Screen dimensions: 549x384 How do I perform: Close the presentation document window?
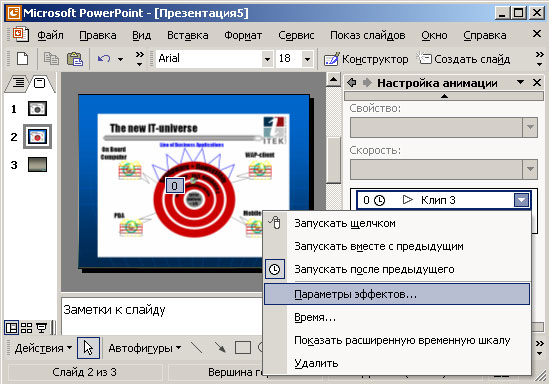coord(537,34)
